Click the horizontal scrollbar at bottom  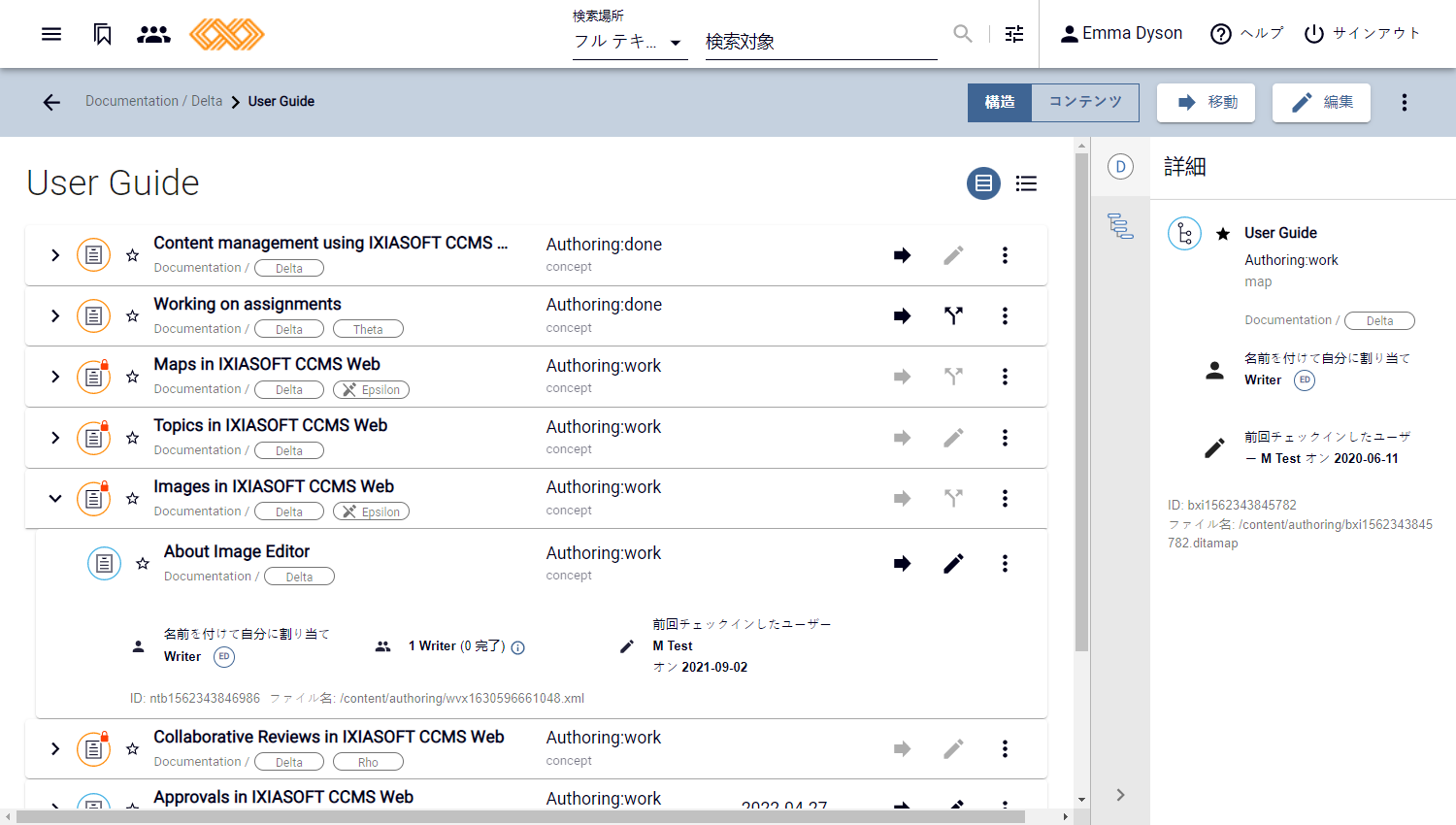pyautogui.click(x=521, y=817)
